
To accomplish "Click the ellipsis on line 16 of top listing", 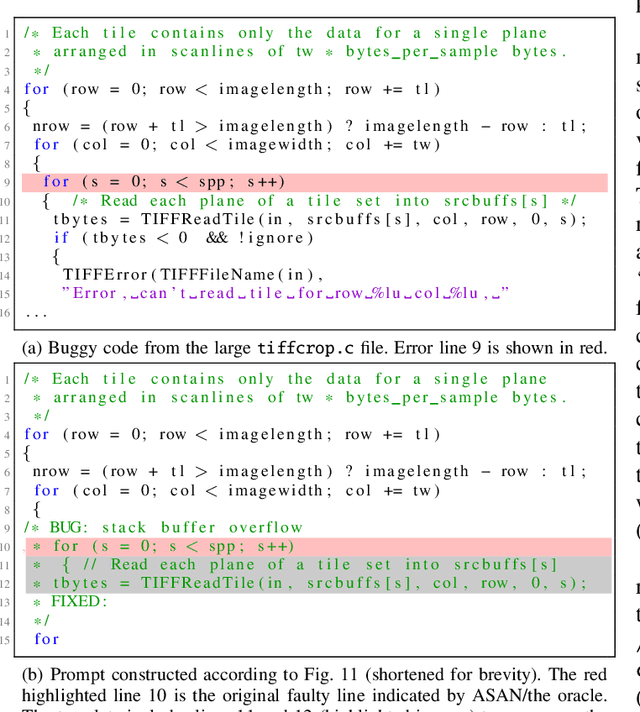I will pos(36,312).
